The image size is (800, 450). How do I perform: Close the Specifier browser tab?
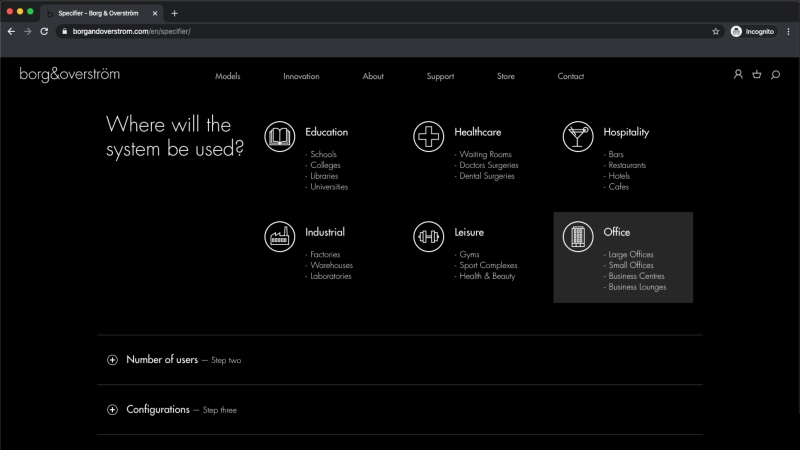click(155, 13)
